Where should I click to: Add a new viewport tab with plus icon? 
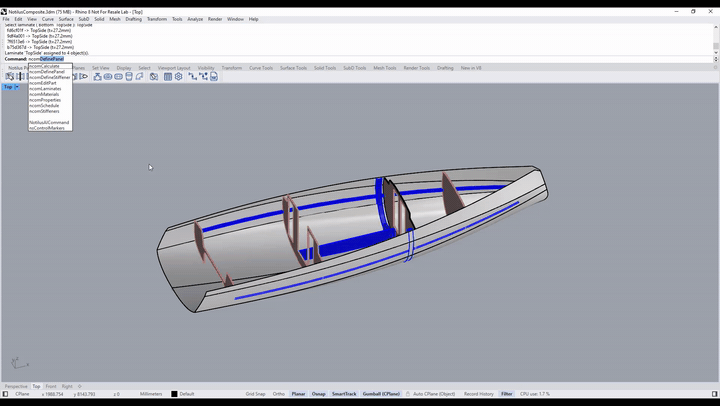pos(79,386)
